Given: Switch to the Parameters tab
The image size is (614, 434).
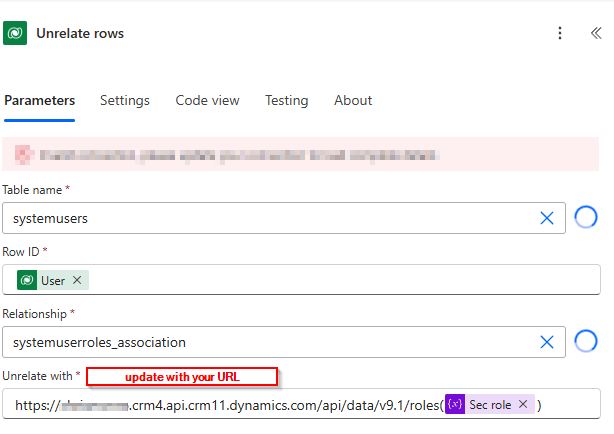Looking at the screenshot, I should click(39, 101).
